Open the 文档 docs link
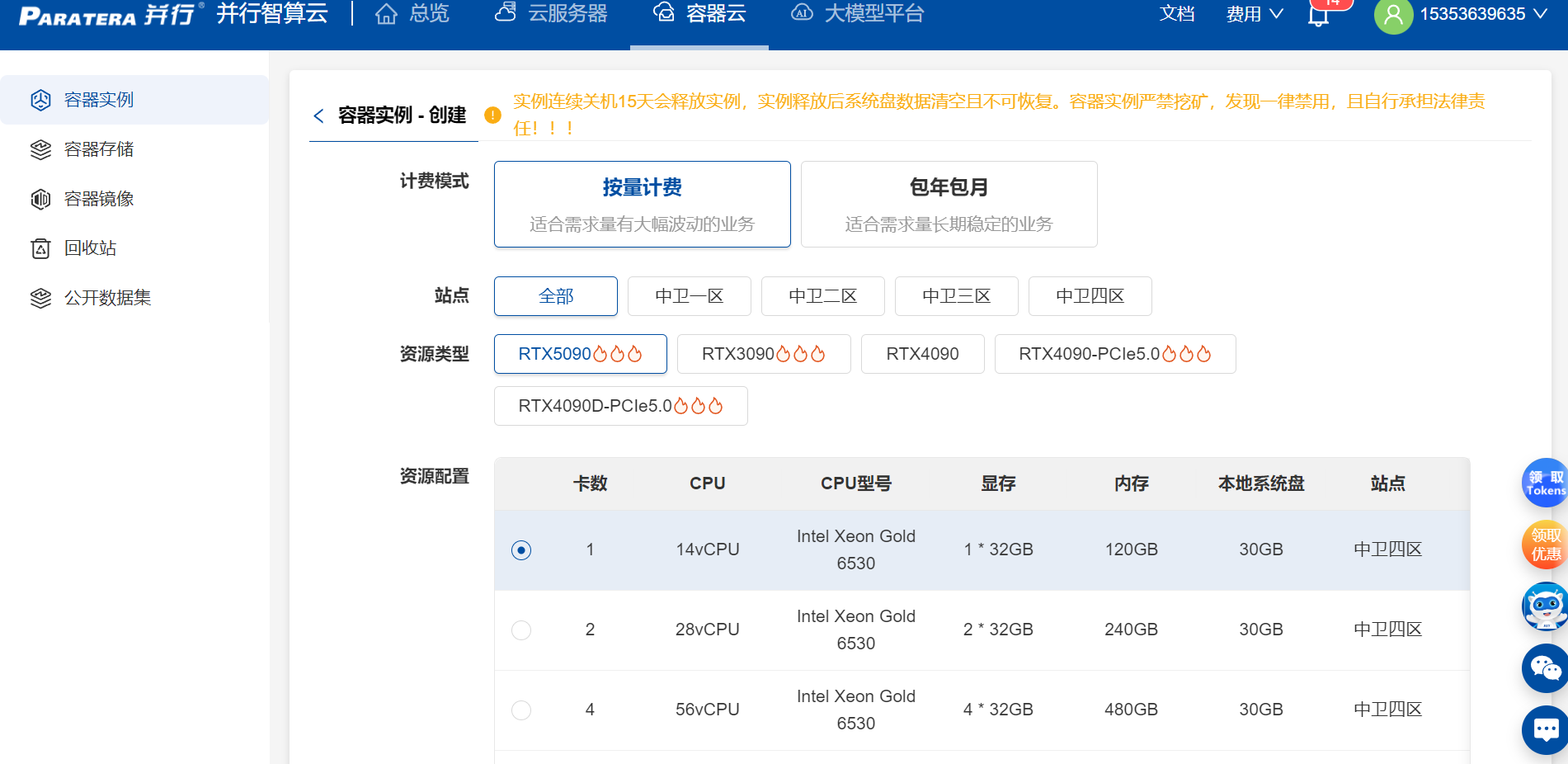This screenshot has width=1568, height=764. (x=1177, y=14)
